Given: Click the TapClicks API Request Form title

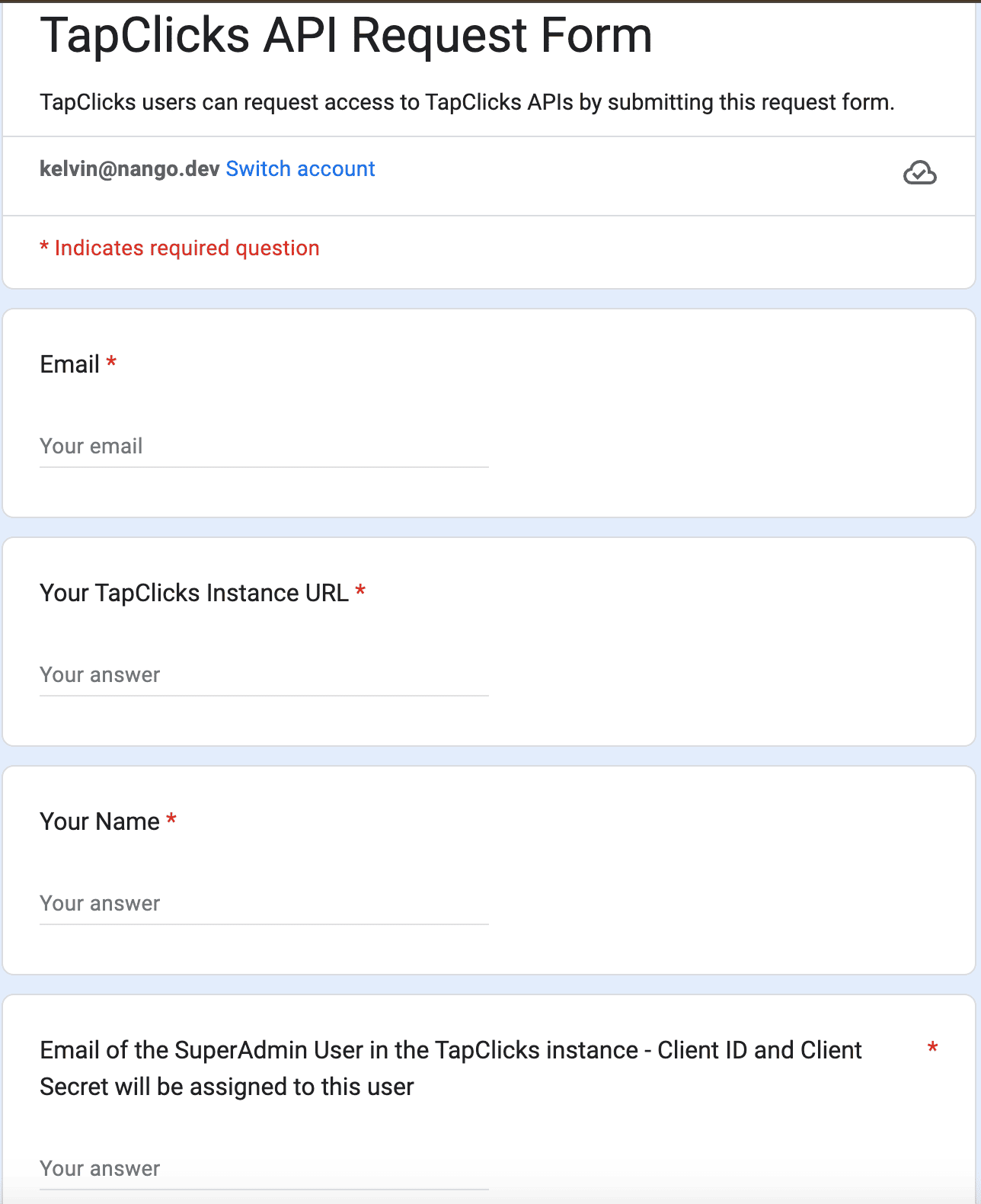Looking at the screenshot, I should (346, 35).
